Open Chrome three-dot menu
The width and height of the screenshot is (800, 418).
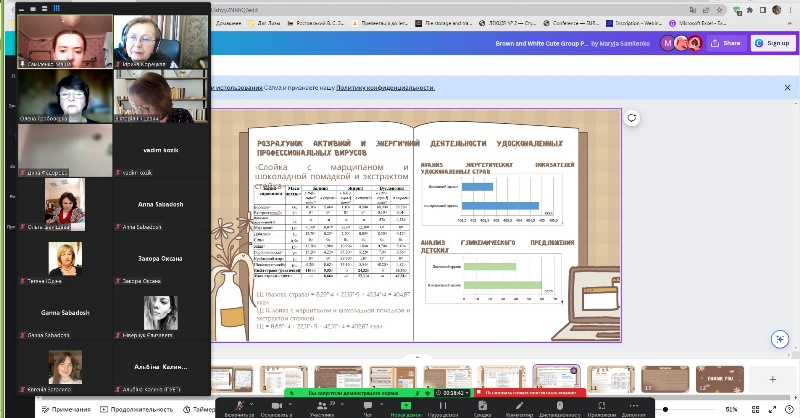(x=790, y=10)
